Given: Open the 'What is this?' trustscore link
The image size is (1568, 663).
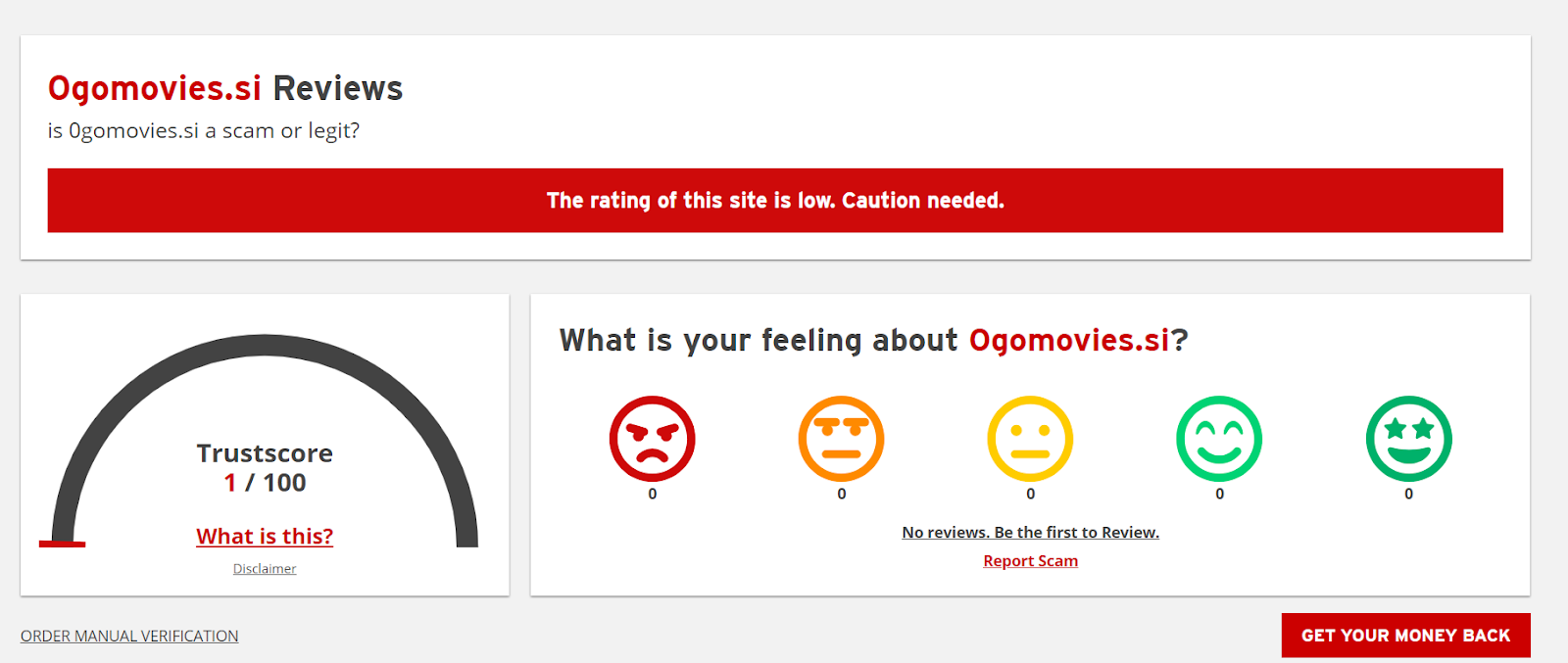Looking at the screenshot, I should 265,537.
